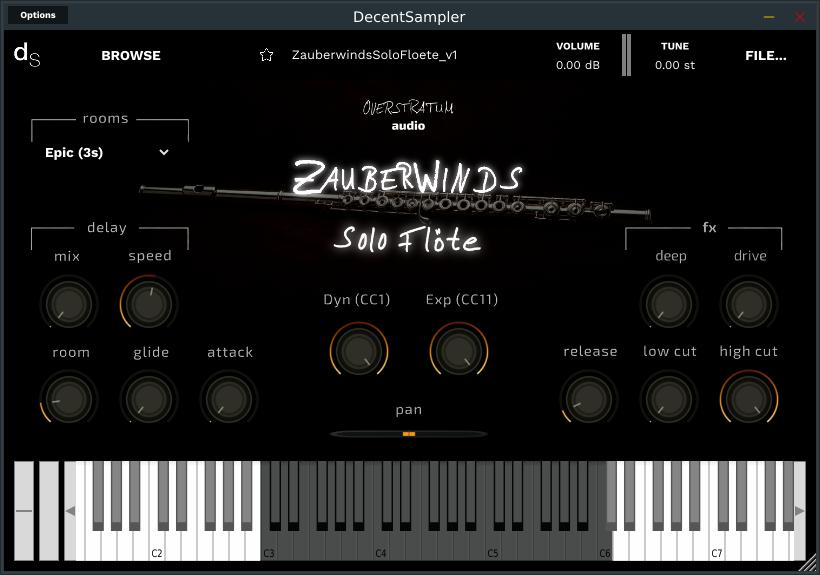This screenshot has height=575, width=820.
Task: Click the low cut knob
Action: tap(669, 399)
